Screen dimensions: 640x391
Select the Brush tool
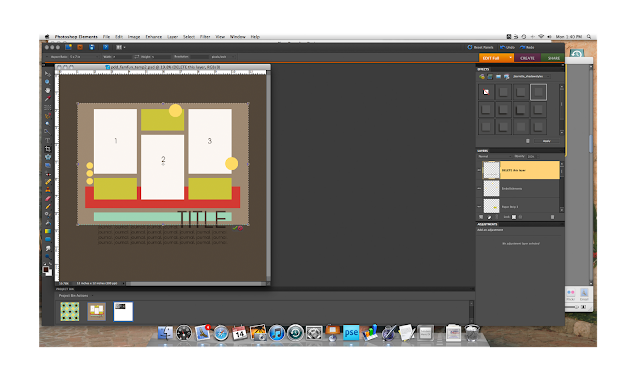click(x=48, y=207)
